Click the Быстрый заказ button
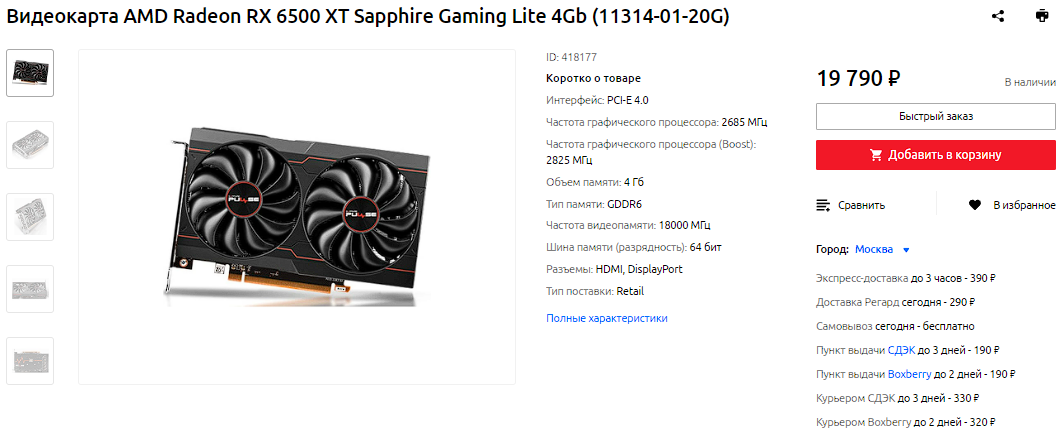The height and width of the screenshot is (435, 1059). (x=935, y=116)
